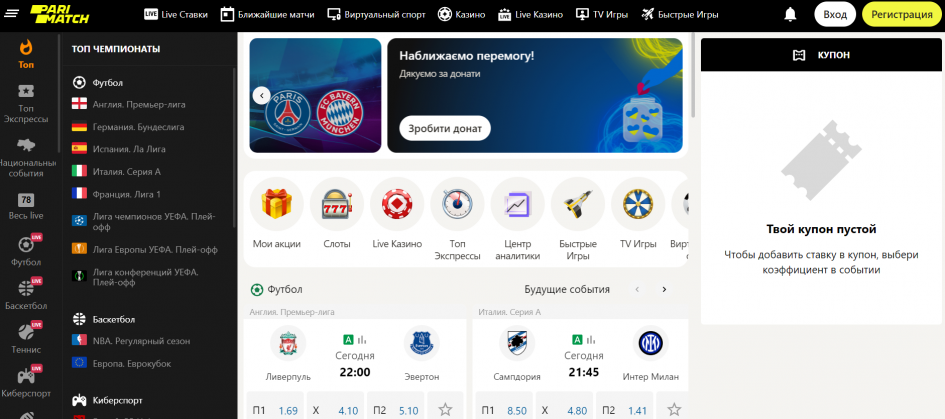This screenshot has width=945, height=419.
Task: Select П1 odds 1.69 for Liverpool
Action: 275,410
